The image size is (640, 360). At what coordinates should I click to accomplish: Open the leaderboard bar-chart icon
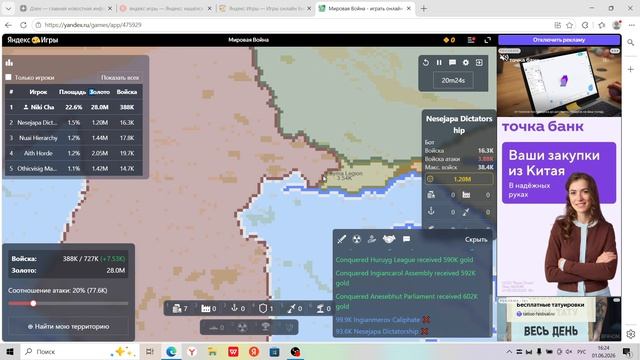(x=9, y=62)
